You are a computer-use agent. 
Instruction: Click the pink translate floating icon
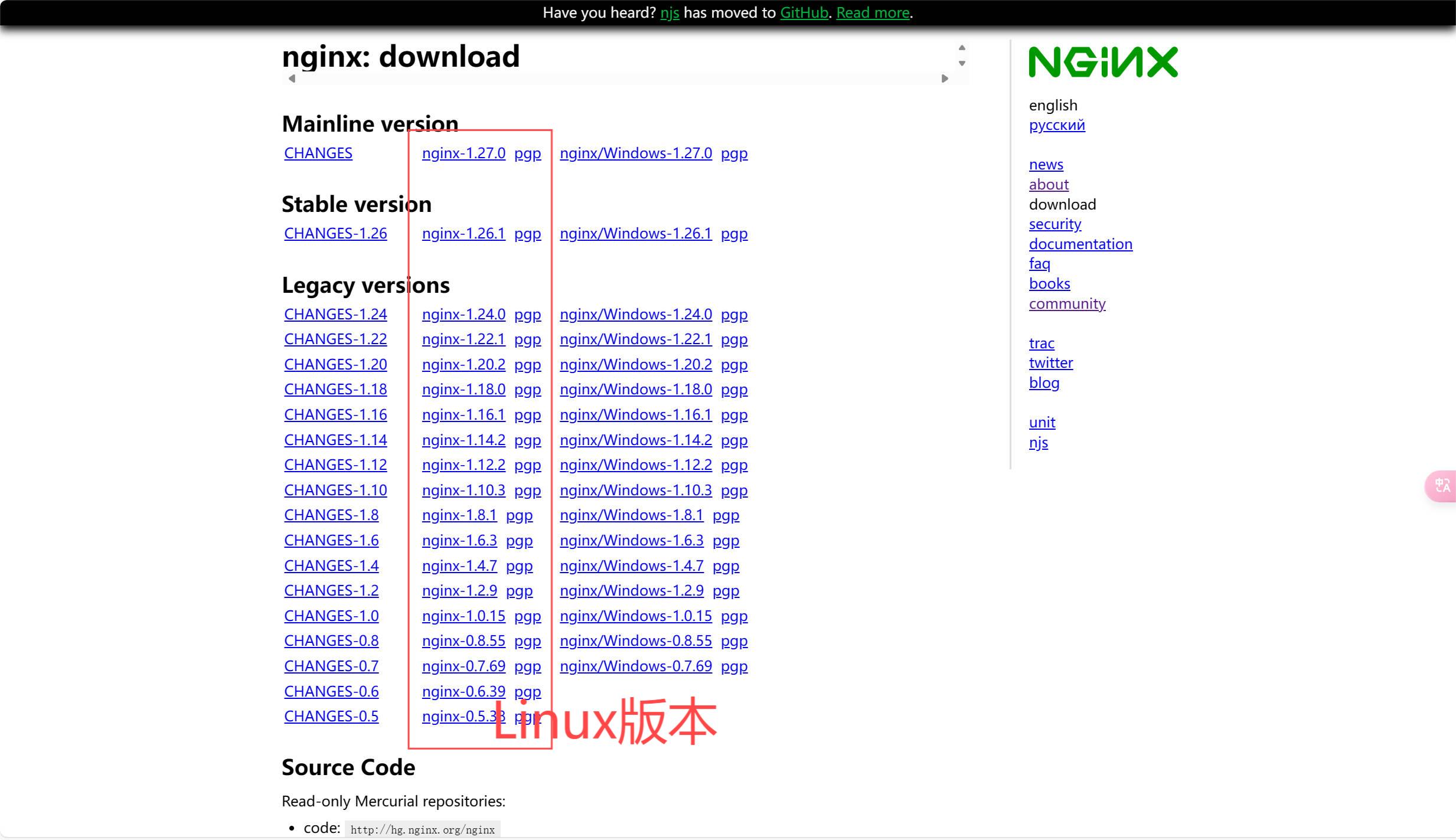point(1441,486)
